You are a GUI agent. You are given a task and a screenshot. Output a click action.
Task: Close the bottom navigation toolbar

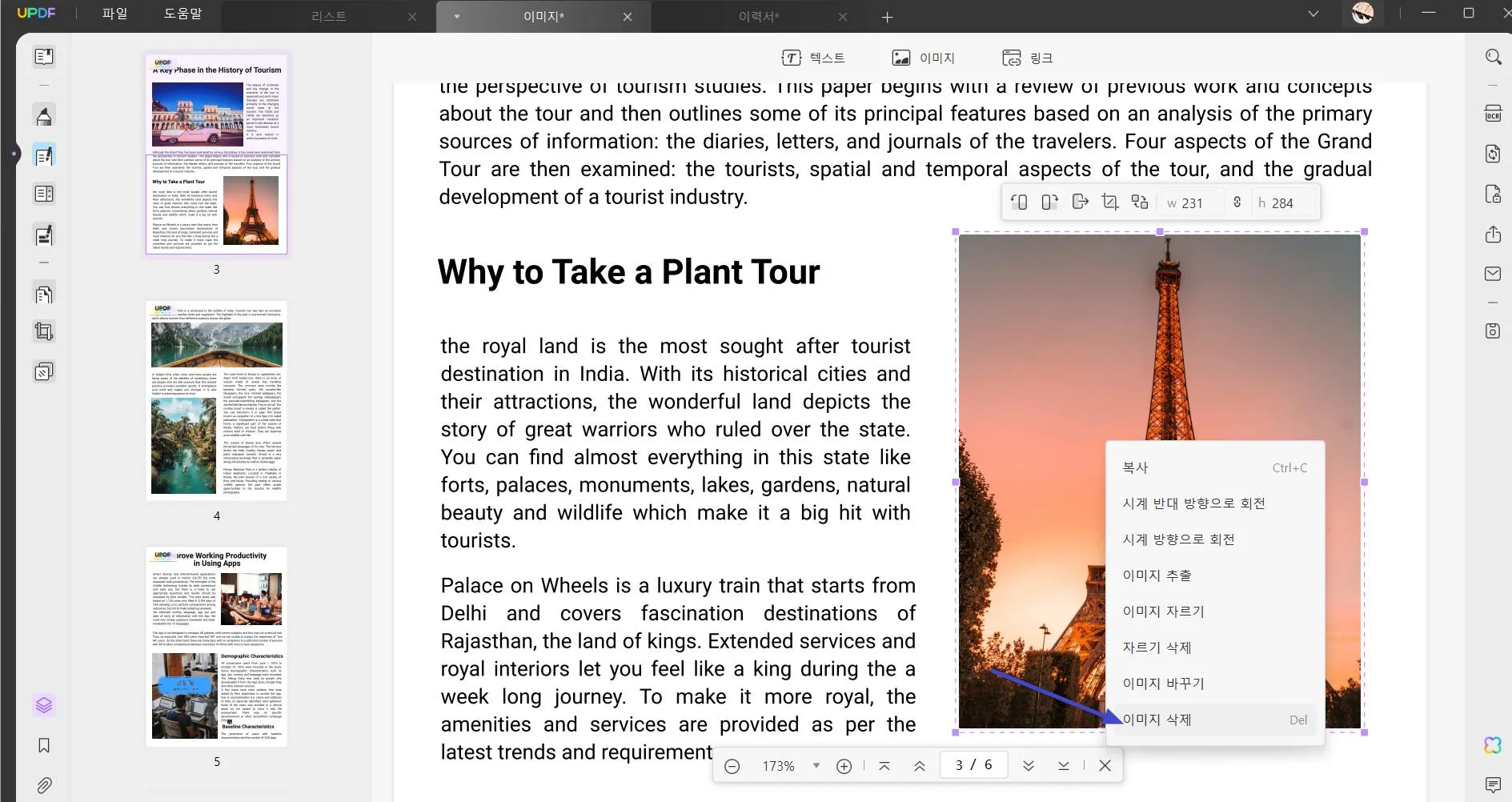click(x=1105, y=766)
